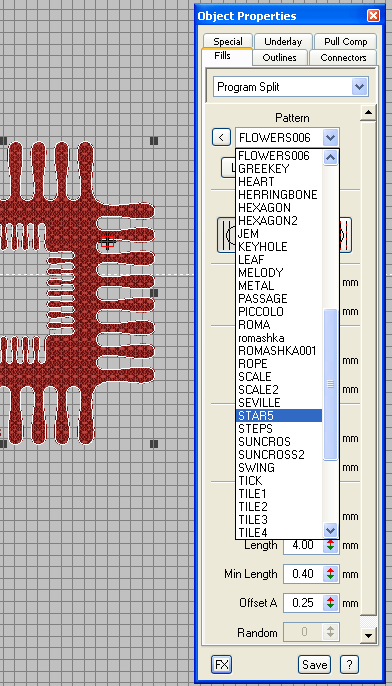
Task: Adjust Min Length using spinner arrows
Action: (x=331, y=574)
